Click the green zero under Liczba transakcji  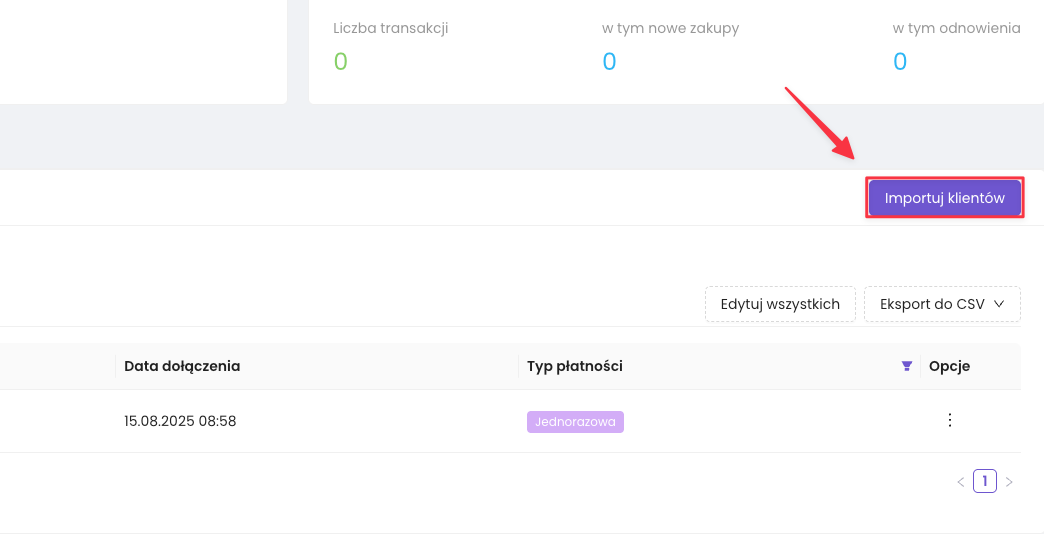(x=340, y=62)
